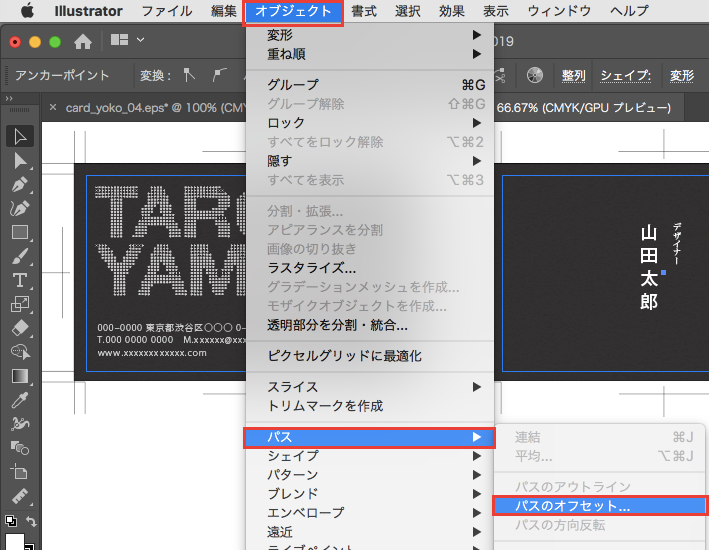
Task: Expand the ロック submenu
Action: 370,122
